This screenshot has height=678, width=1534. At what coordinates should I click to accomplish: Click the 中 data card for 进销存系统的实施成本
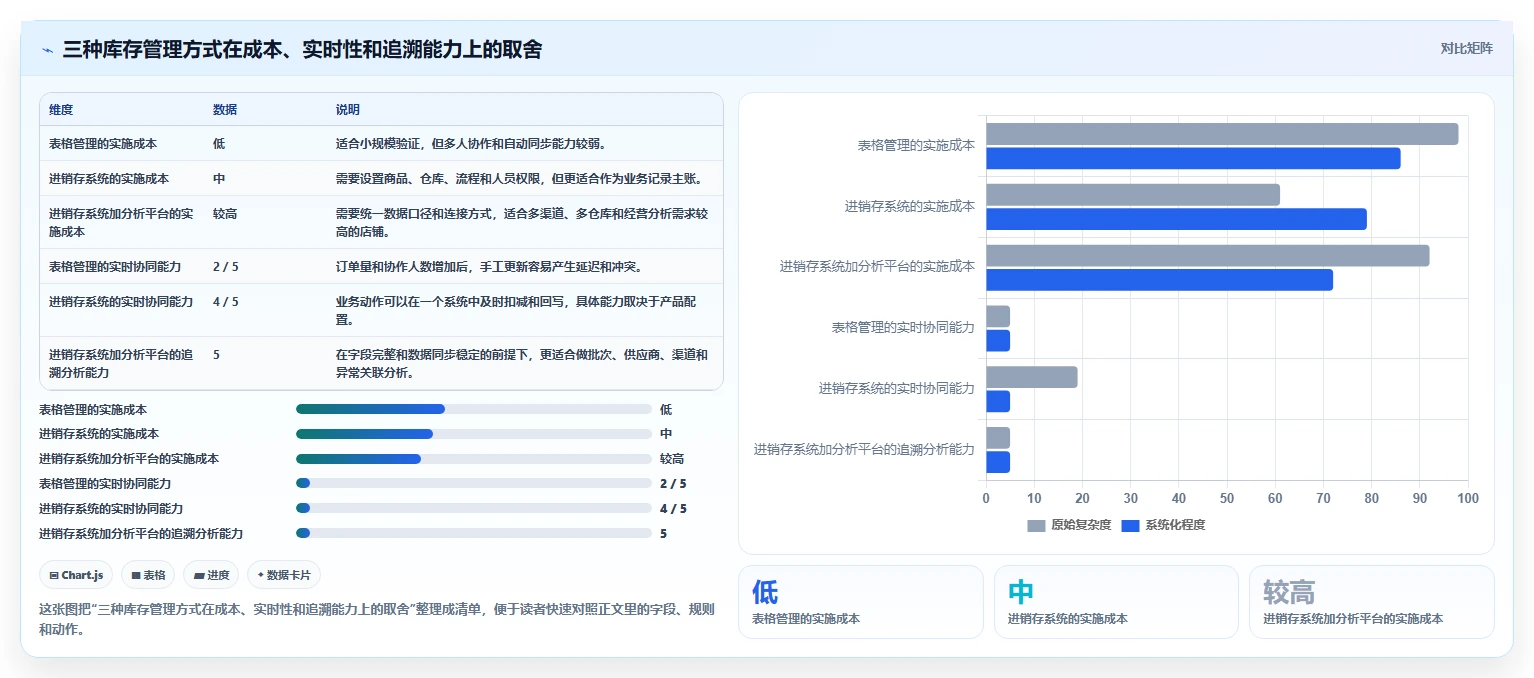pyautogui.click(x=1117, y=602)
